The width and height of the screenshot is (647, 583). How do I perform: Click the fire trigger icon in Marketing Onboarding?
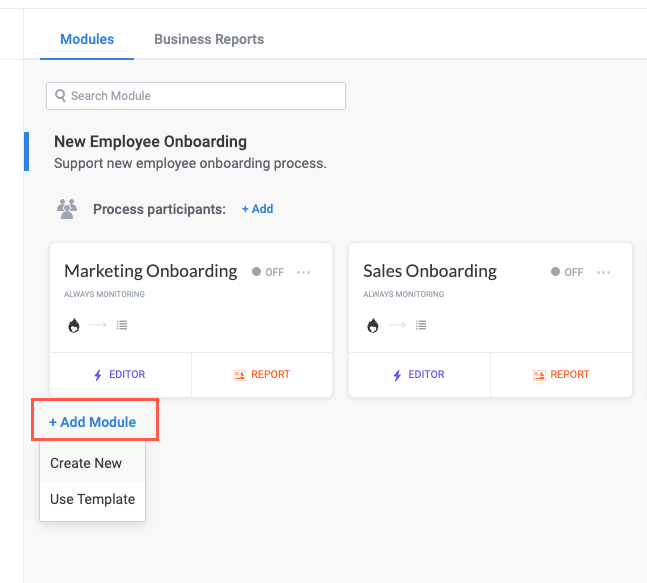pos(73,325)
